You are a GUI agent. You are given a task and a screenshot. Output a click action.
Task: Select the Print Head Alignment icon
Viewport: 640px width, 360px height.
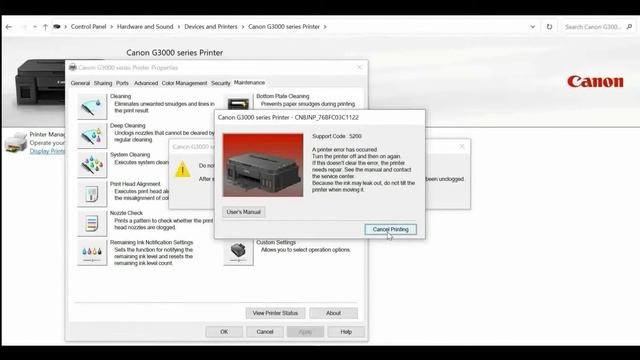pos(92,194)
